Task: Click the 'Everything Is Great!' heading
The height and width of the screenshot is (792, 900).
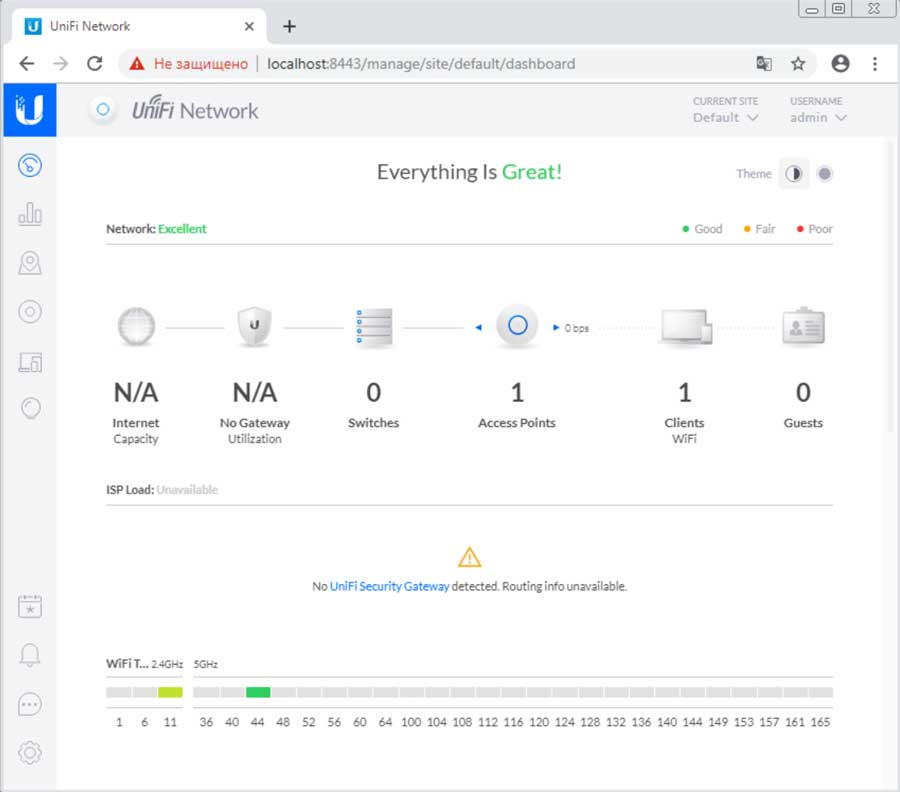Action: 470,172
